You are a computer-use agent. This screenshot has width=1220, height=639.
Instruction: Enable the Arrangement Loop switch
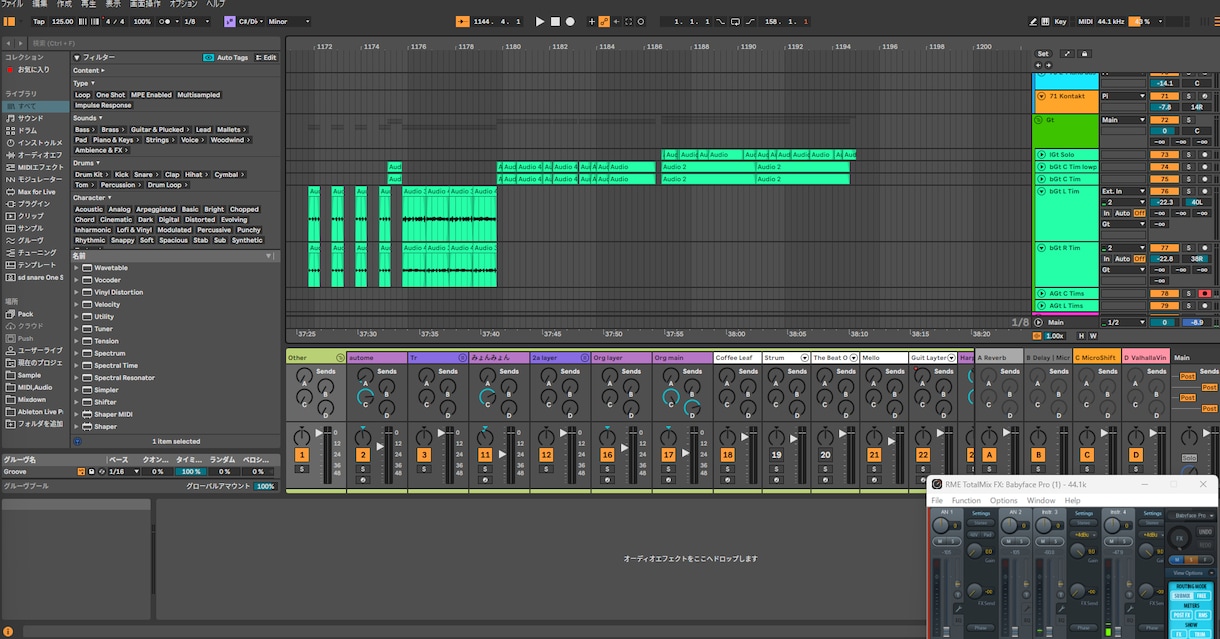pyautogui.click(x=735, y=21)
